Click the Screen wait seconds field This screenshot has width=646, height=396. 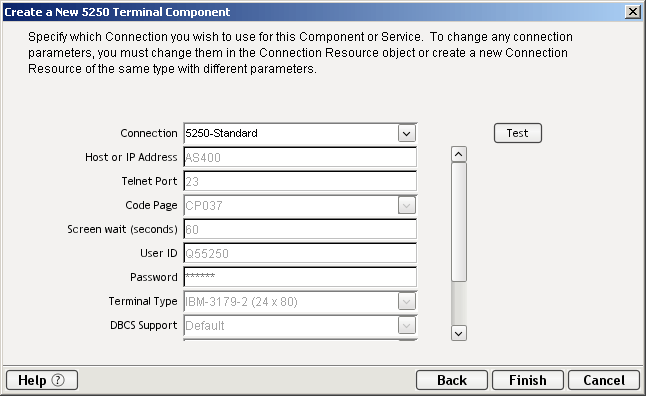tap(300, 229)
